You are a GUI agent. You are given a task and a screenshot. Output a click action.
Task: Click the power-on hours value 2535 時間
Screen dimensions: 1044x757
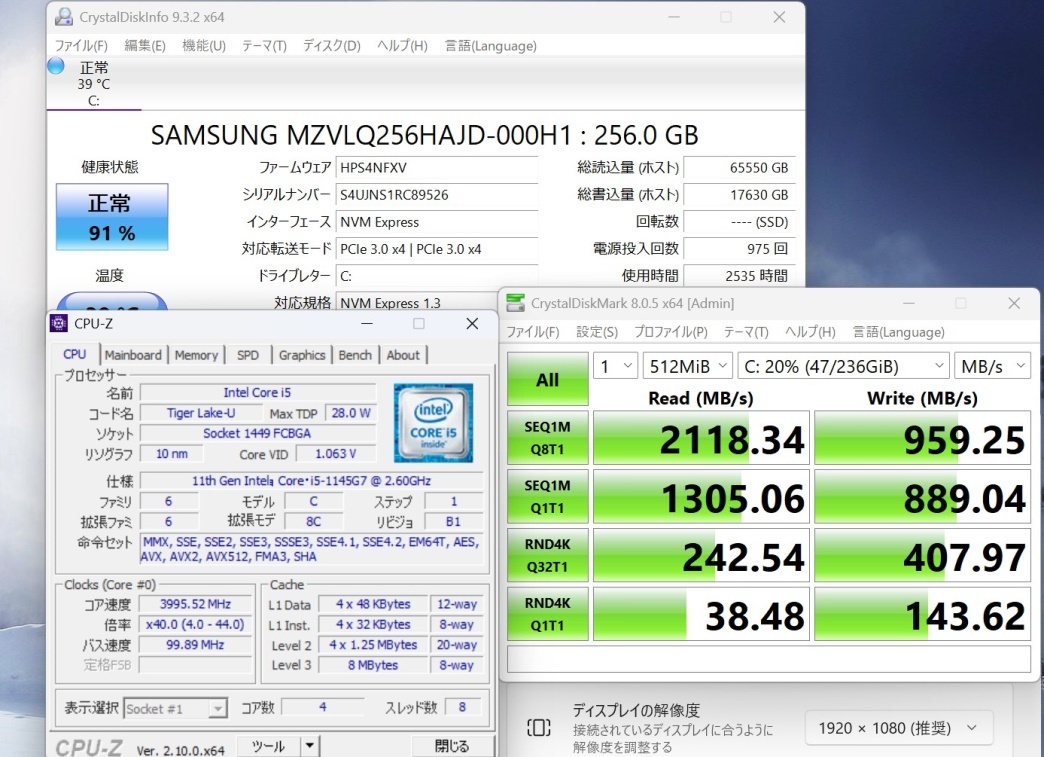click(739, 276)
